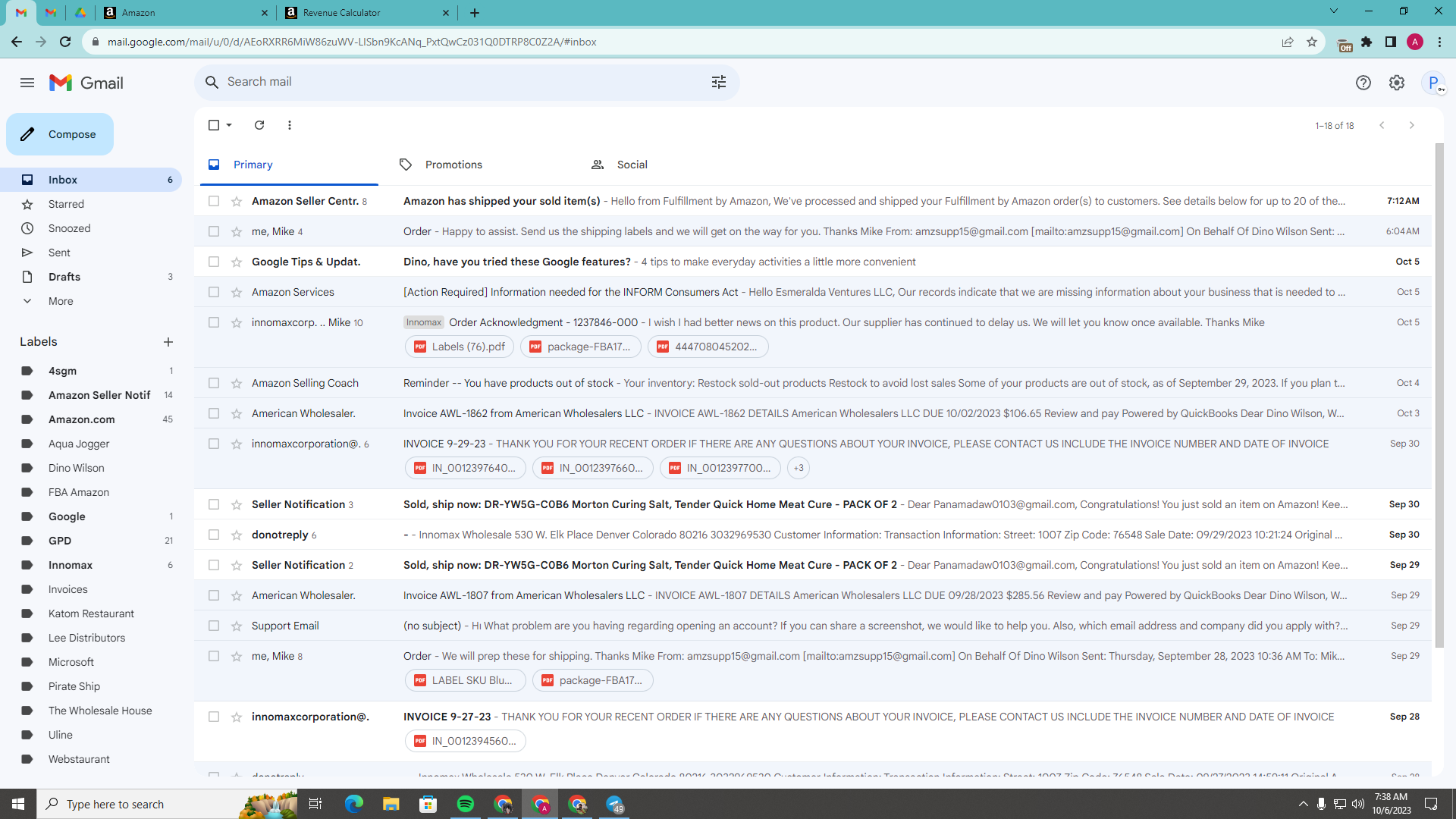Open the IN_0012397640 PDF attachment
Screen dimensions: 1456x819
[465, 468]
